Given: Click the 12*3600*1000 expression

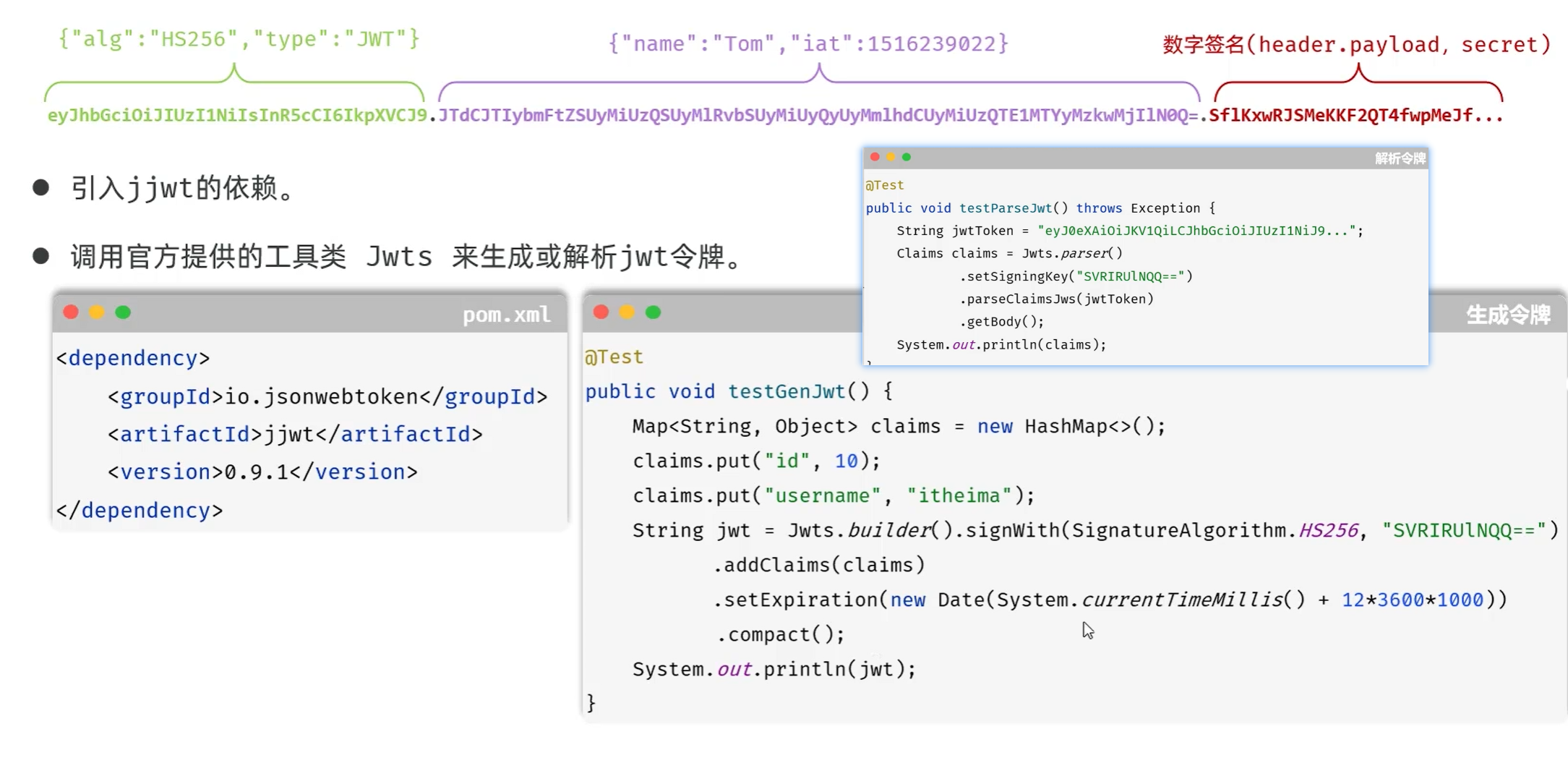Looking at the screenshot, I should (x=1413, y=600).
